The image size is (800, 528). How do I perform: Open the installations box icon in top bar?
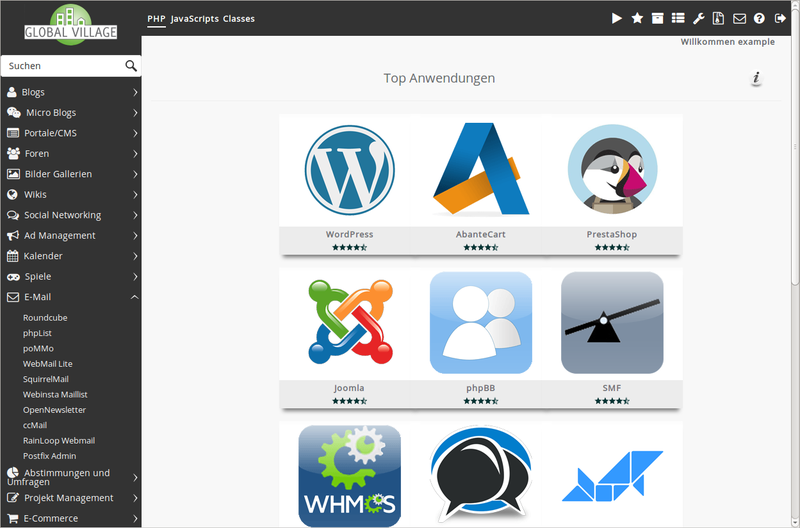pos(658,18)
